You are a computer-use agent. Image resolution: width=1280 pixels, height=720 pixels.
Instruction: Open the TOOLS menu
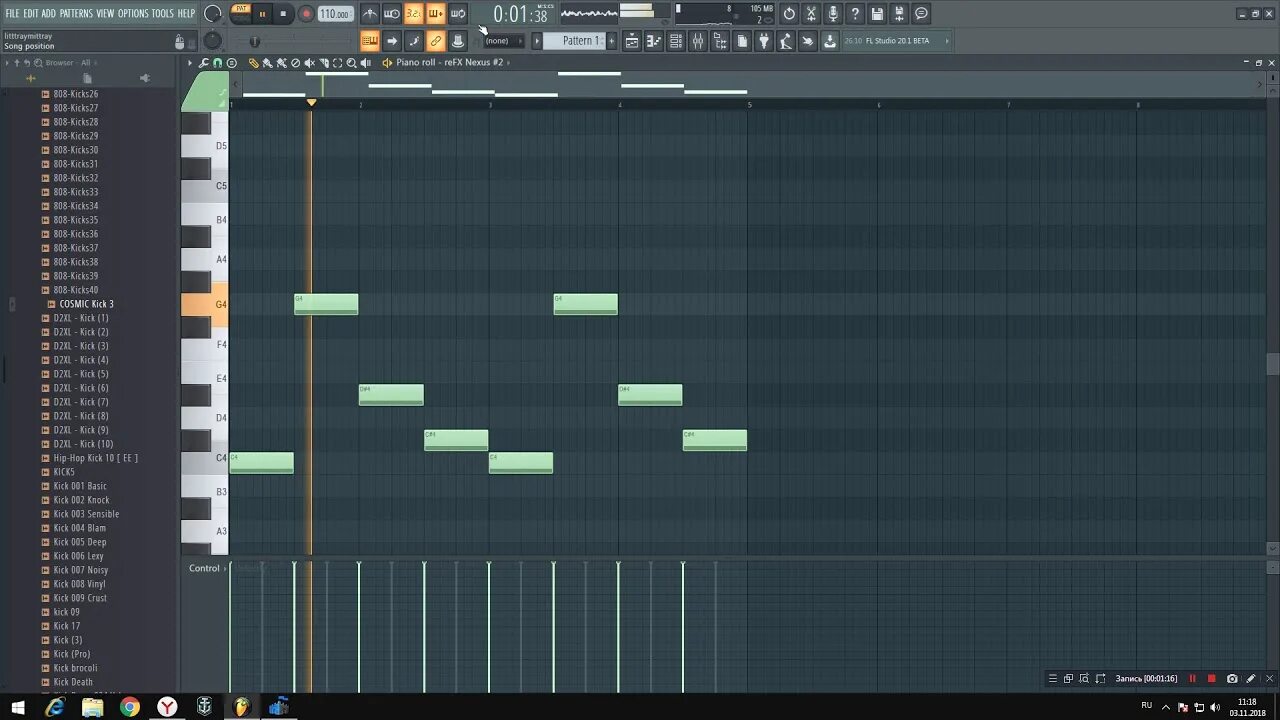tap(163, 13)
